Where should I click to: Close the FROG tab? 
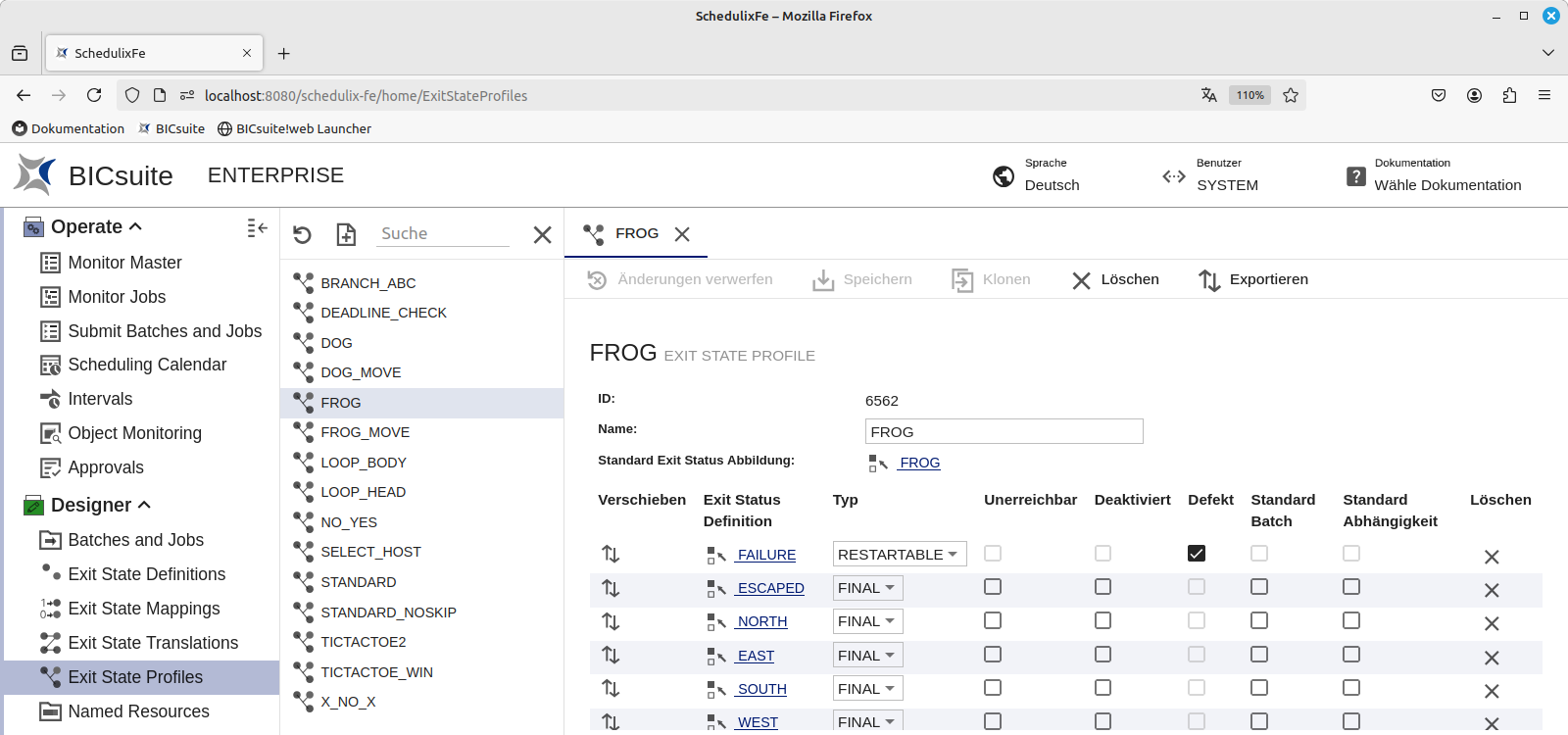coord(682,234)
